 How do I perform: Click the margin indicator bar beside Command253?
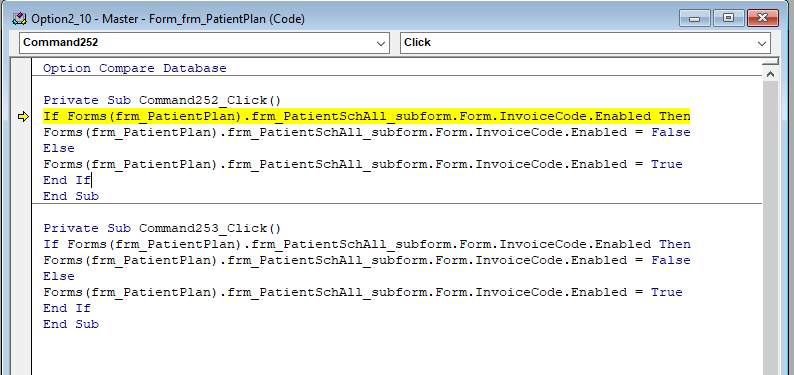pyautogui.click(x=21, y=228)
